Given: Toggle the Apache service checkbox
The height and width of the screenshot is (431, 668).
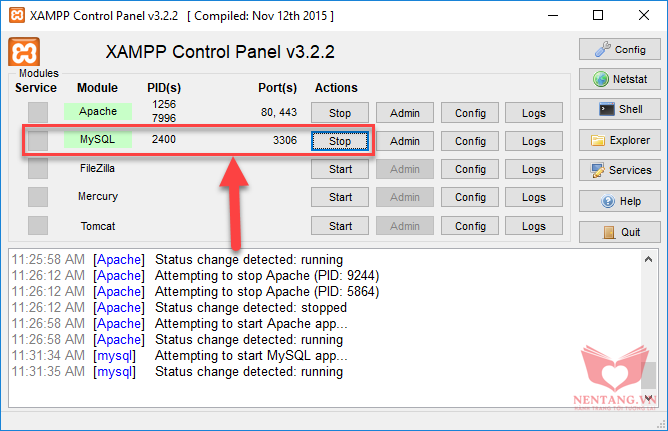Looking at the screenshot, I should (38, 112).
